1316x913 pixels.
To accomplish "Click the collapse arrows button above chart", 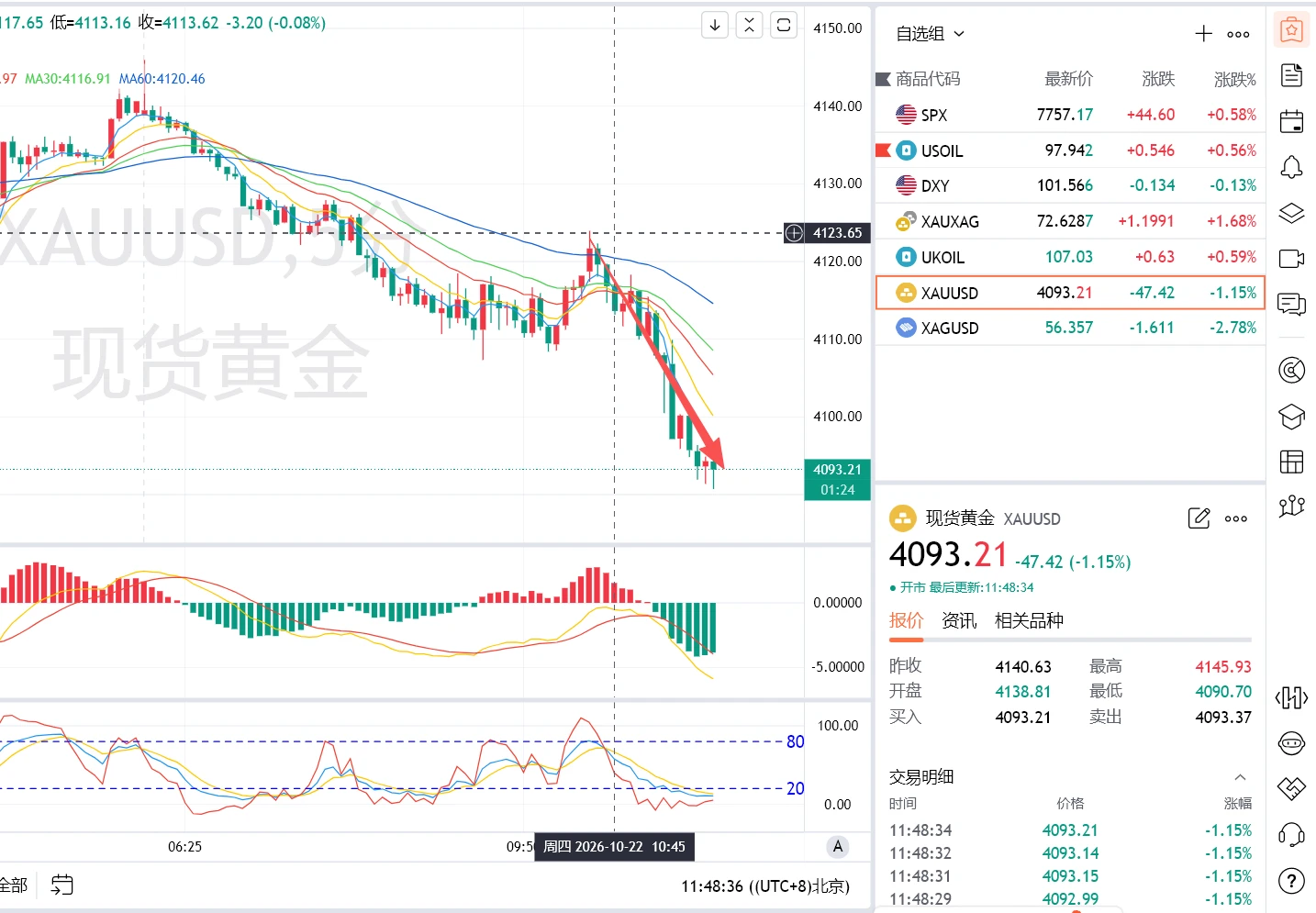I will (x=750, y=25).
